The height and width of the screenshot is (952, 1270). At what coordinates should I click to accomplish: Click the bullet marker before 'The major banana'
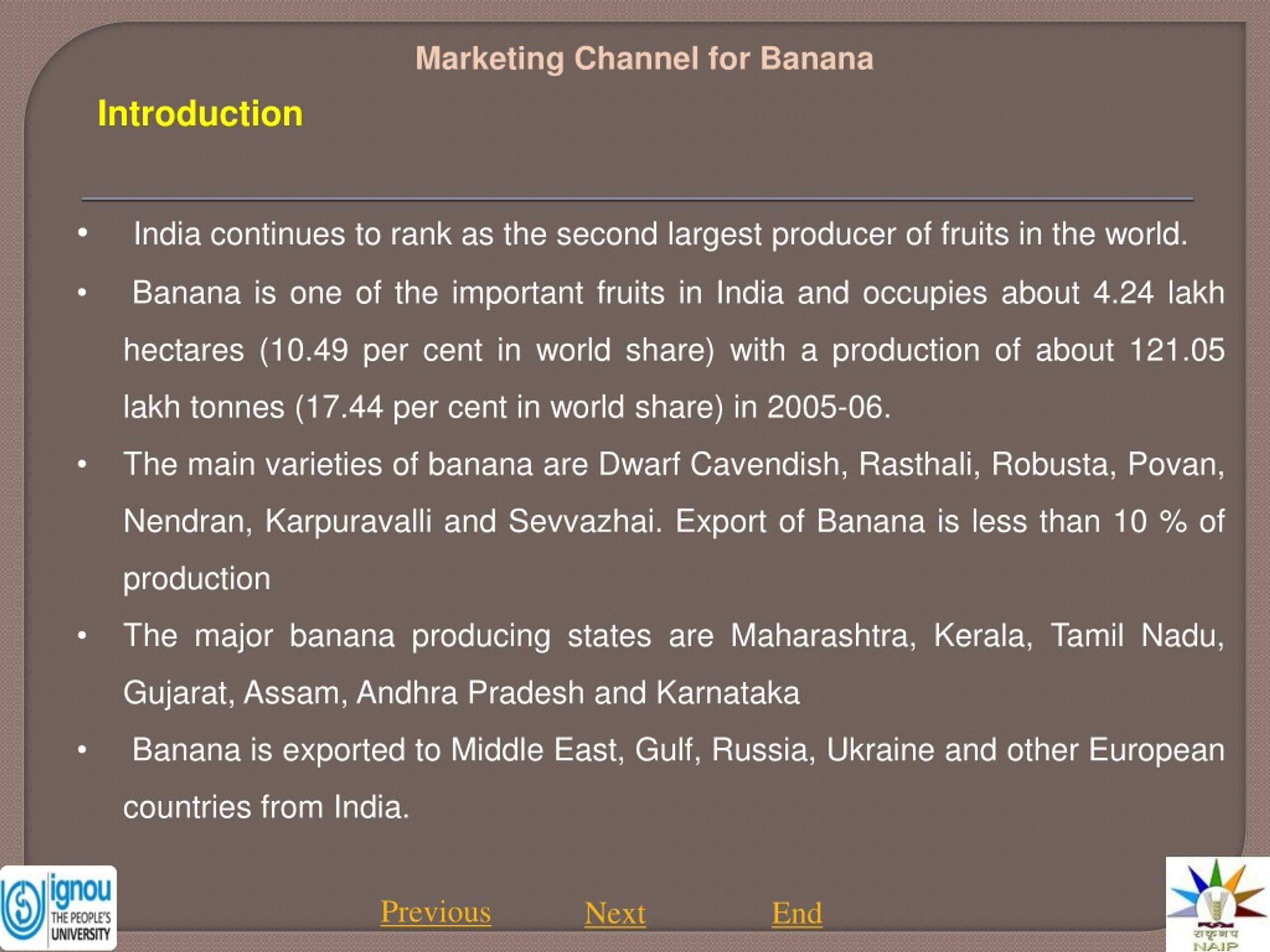[x=83, y=635]
